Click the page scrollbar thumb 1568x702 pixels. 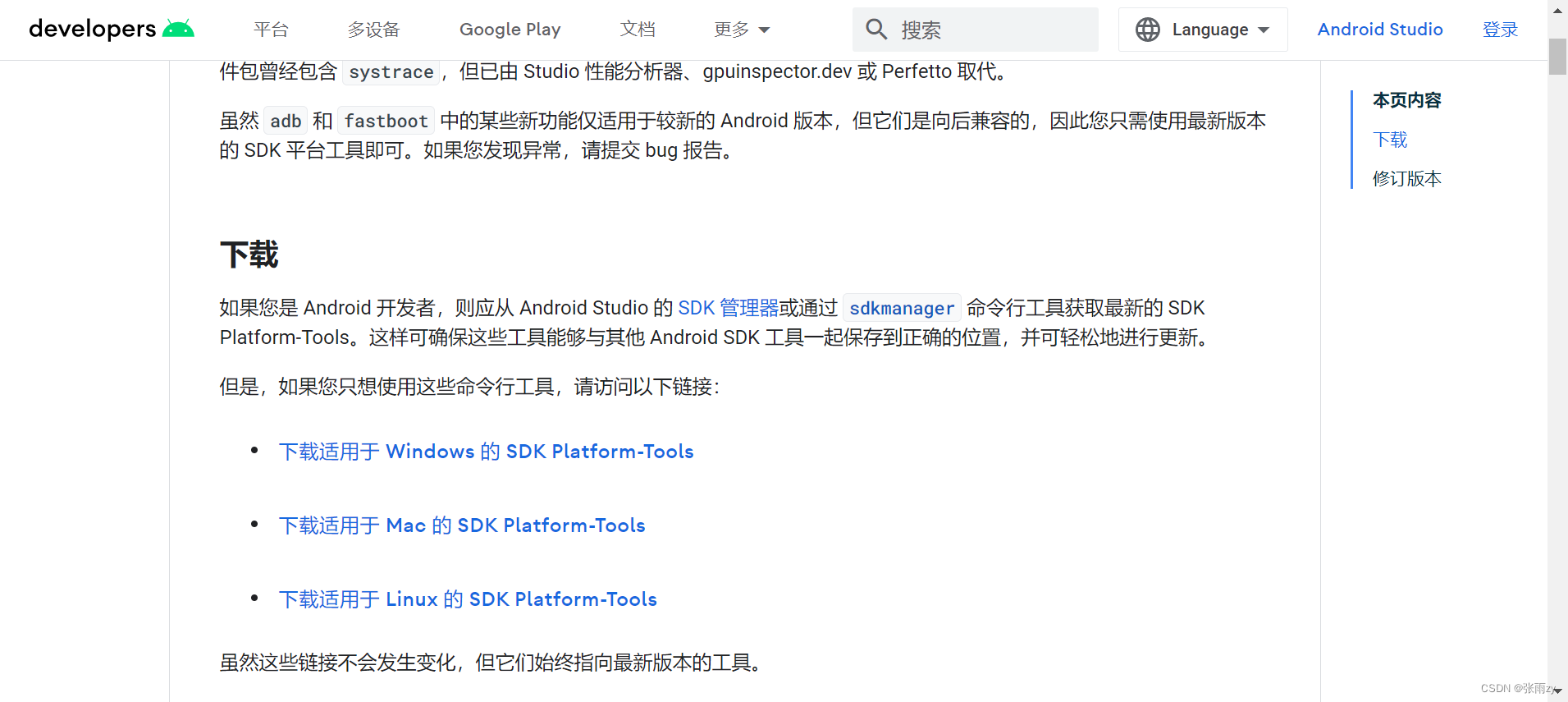click(1557, 57)
